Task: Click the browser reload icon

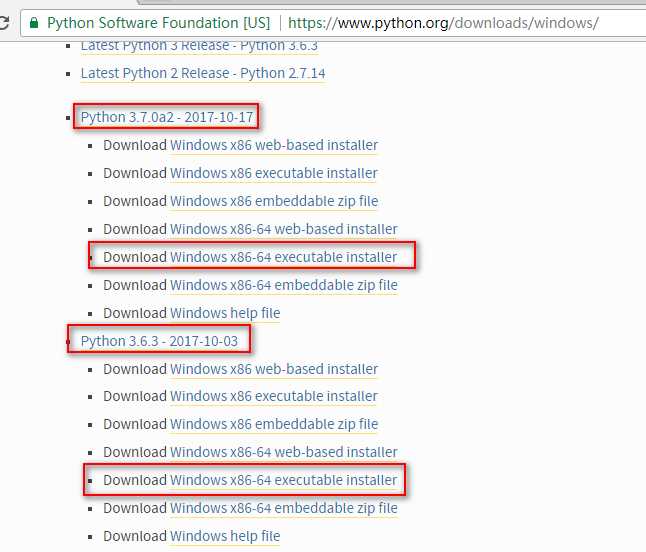Action: (3, 22)
